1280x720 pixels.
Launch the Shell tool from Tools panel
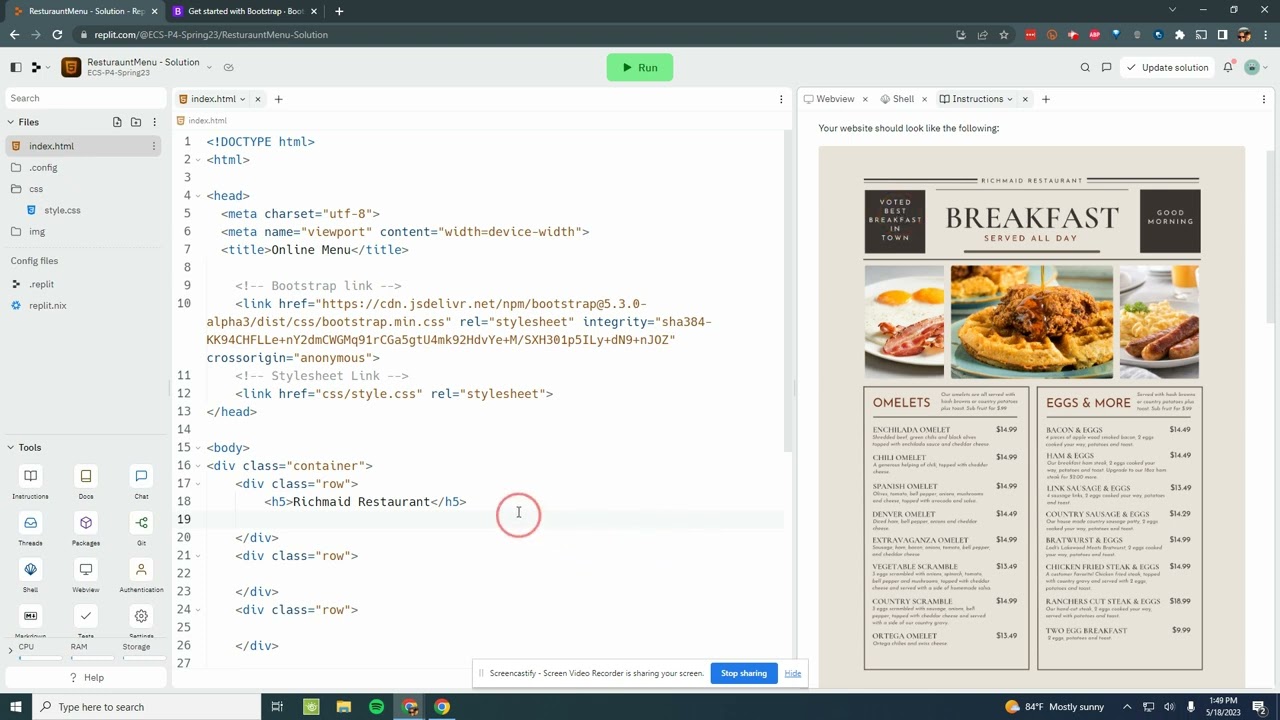click(x=30, y=576)
